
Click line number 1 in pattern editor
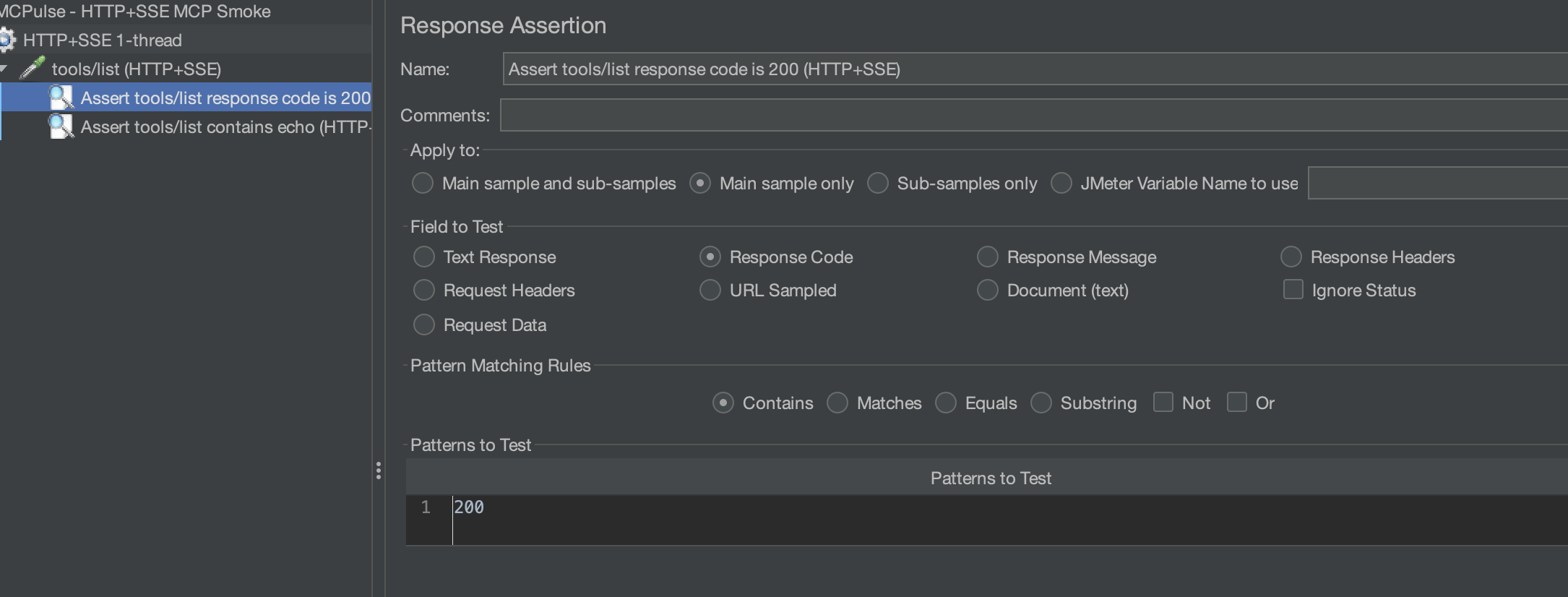click(x=426, y=507)
